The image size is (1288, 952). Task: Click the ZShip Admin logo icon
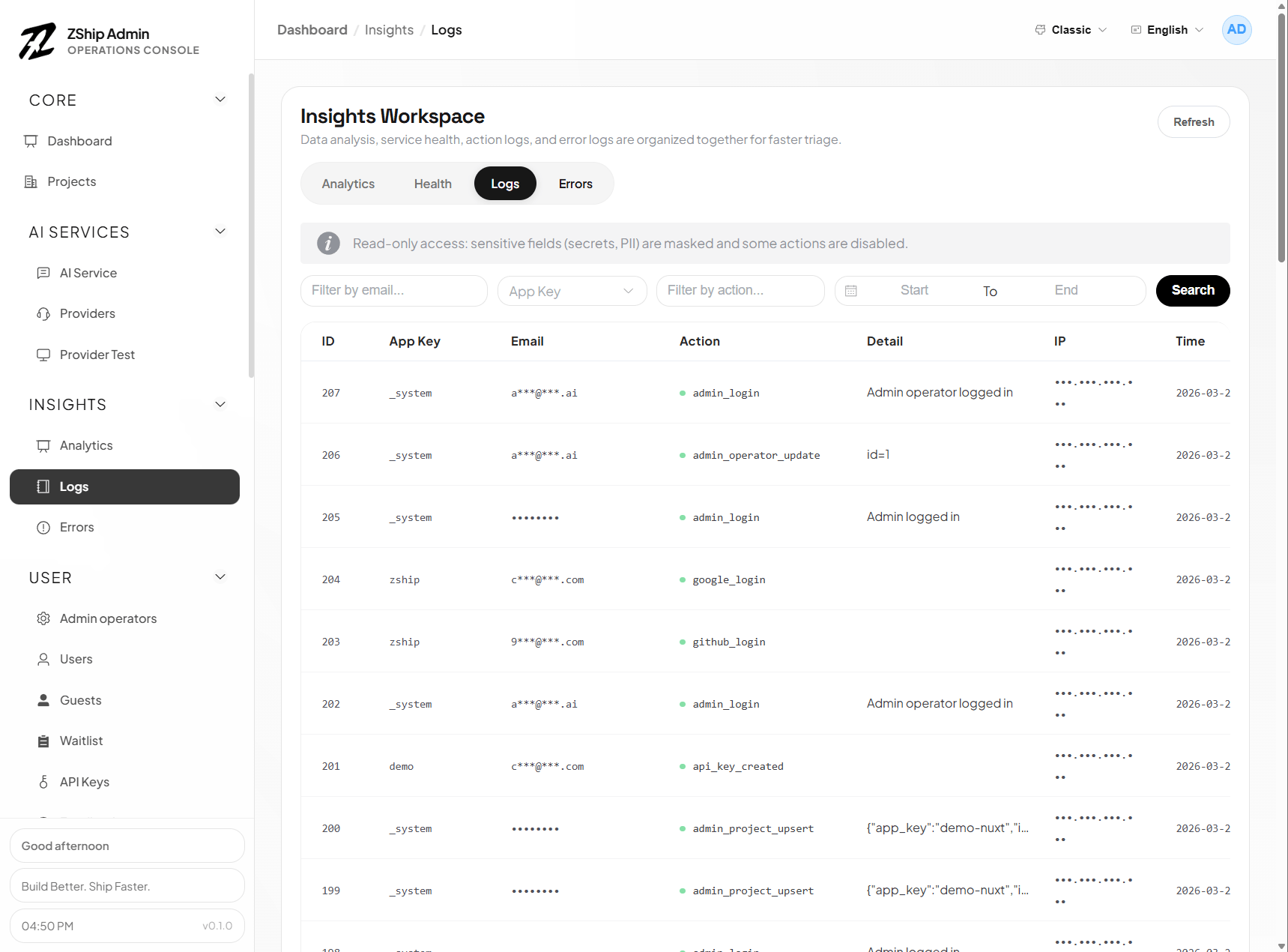point(37,41)
